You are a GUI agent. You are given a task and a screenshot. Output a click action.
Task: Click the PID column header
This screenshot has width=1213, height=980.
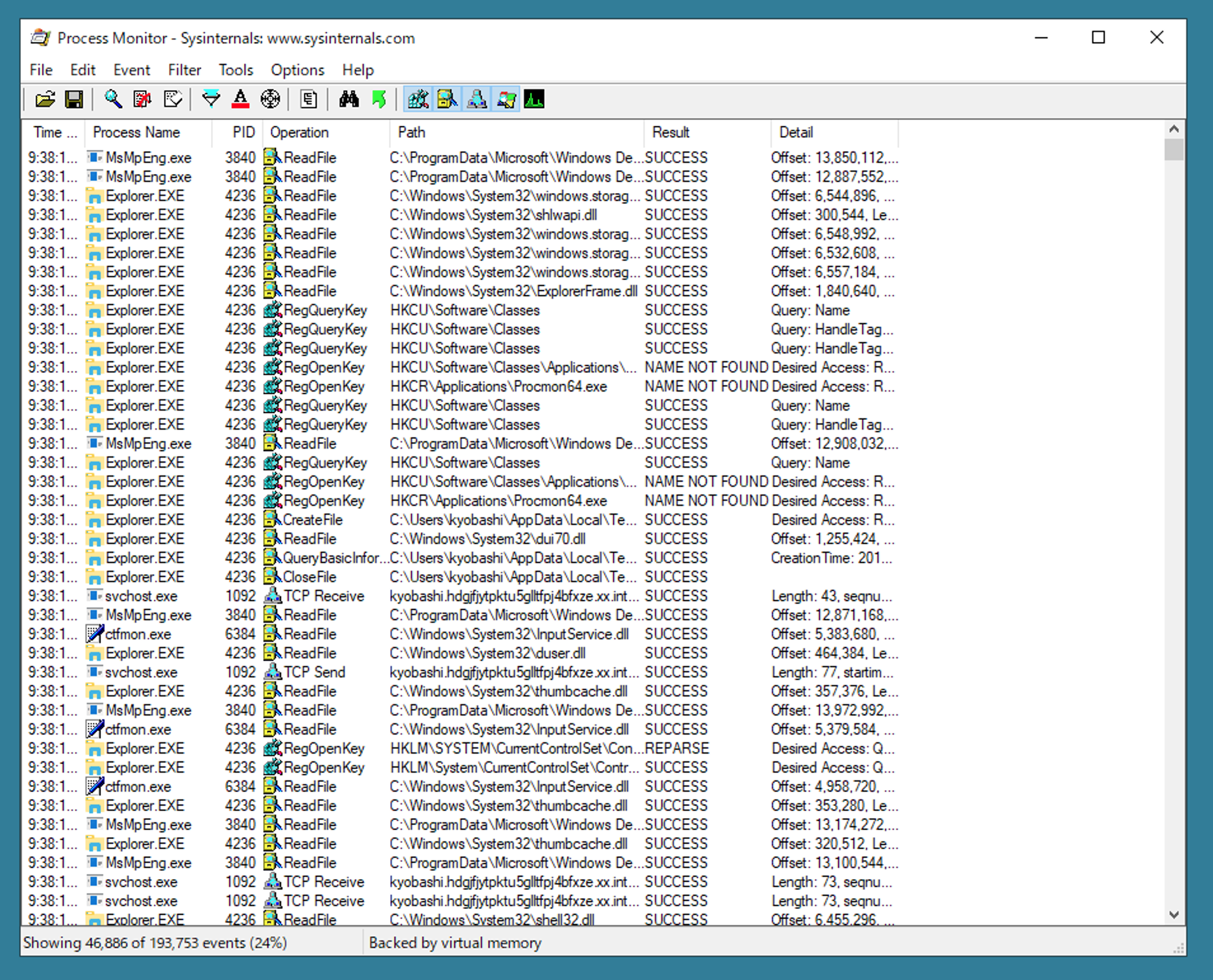(237, 132)
